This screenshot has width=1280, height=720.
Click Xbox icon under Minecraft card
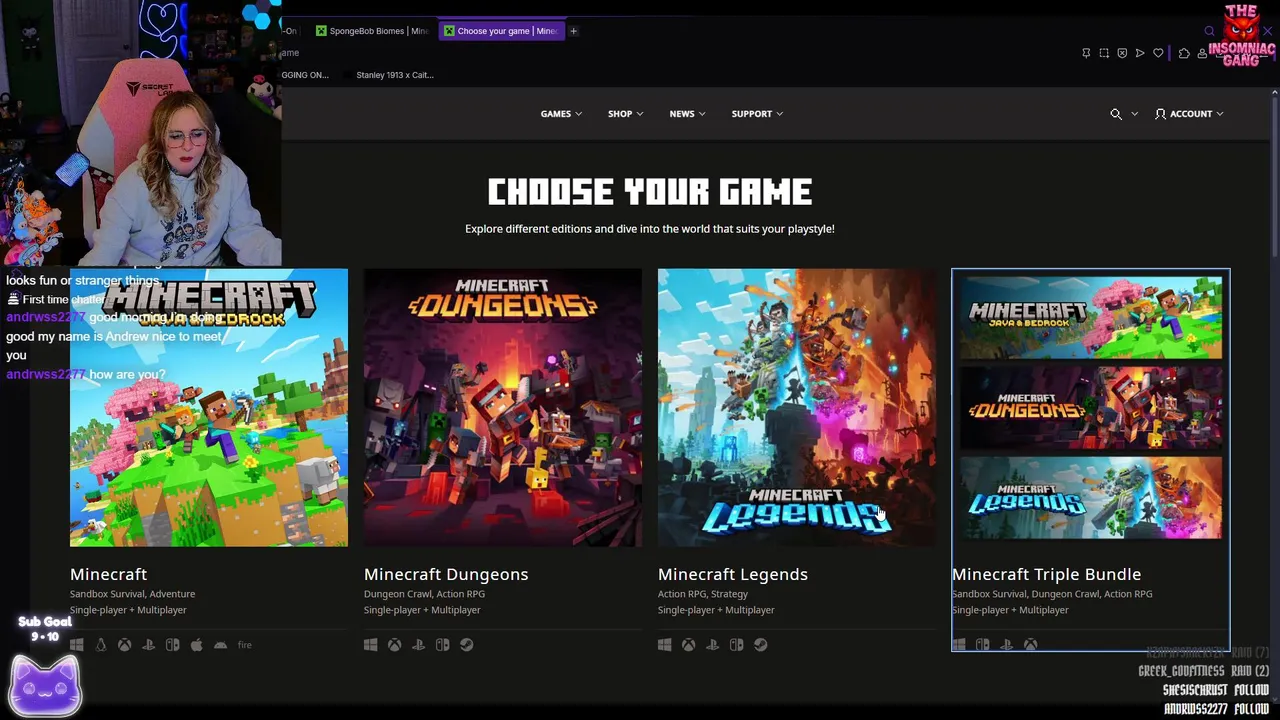(124, 645)
